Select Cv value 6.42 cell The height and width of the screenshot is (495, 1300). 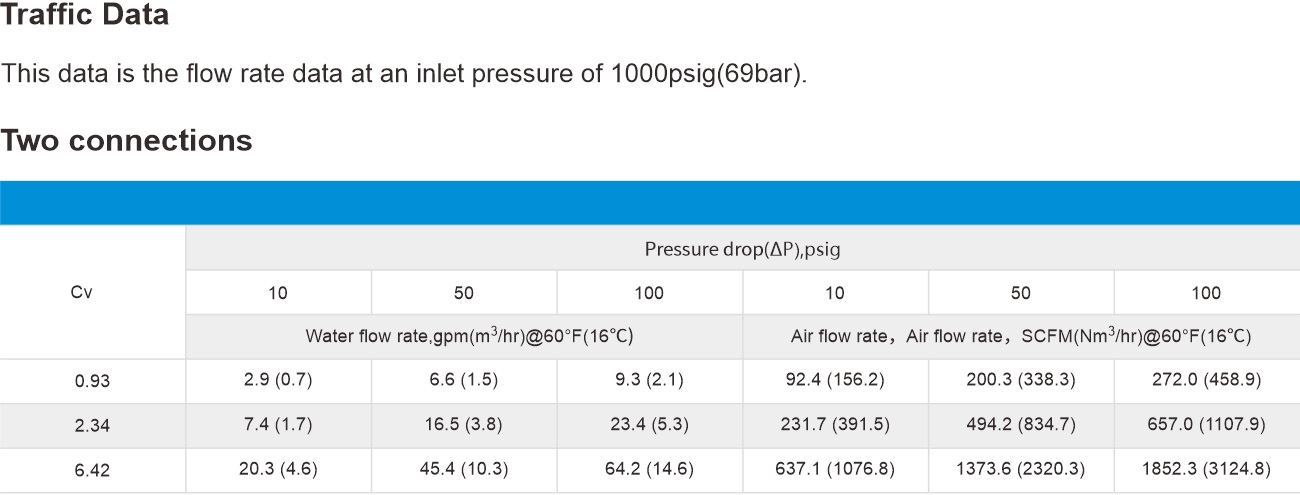click(92, 469)
